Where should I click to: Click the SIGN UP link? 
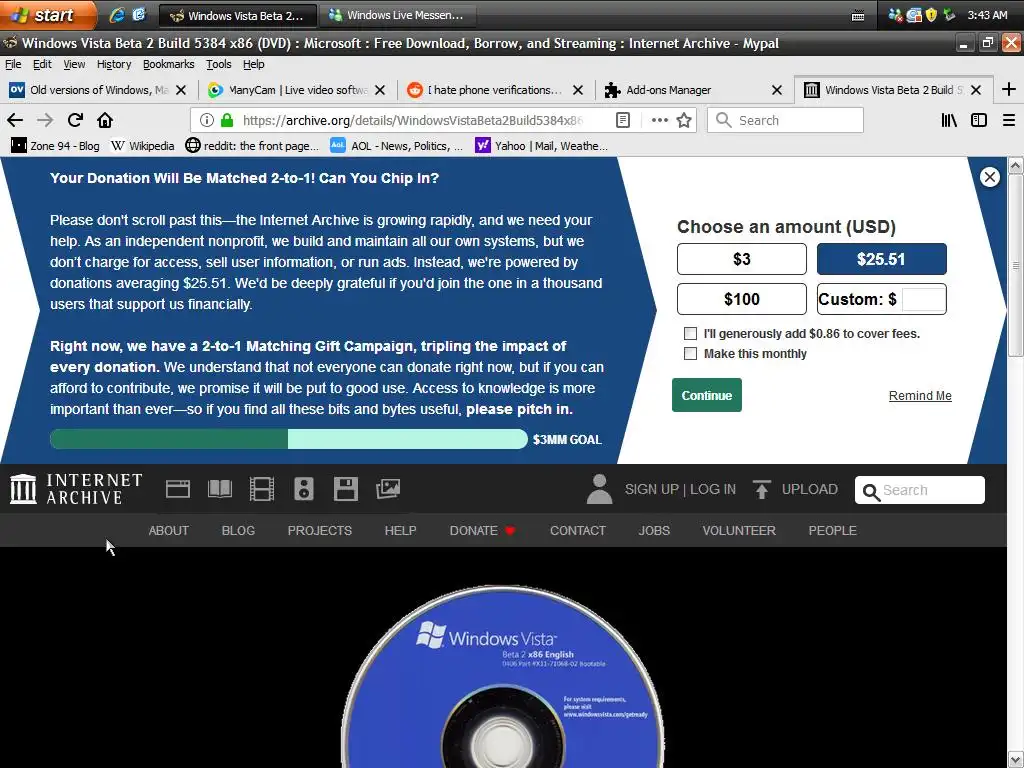[651, 489]
